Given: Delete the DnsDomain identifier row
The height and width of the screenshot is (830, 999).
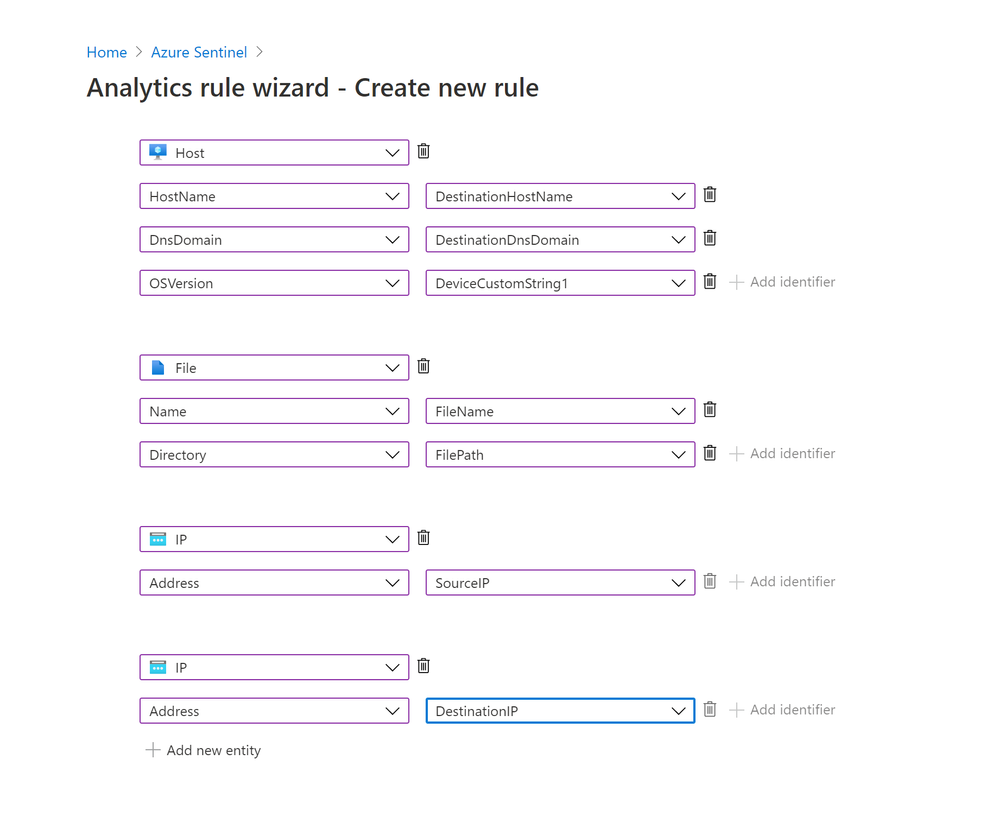Looking at the screenshot, I should tap(710, 238).
